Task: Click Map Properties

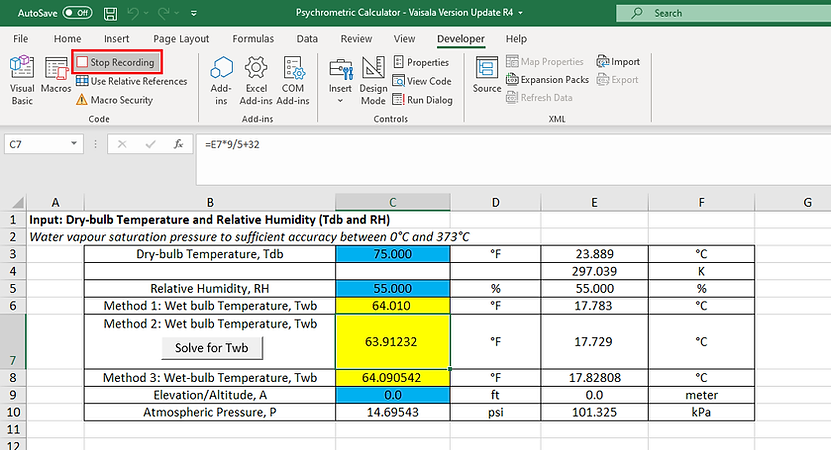Action: 544,61
